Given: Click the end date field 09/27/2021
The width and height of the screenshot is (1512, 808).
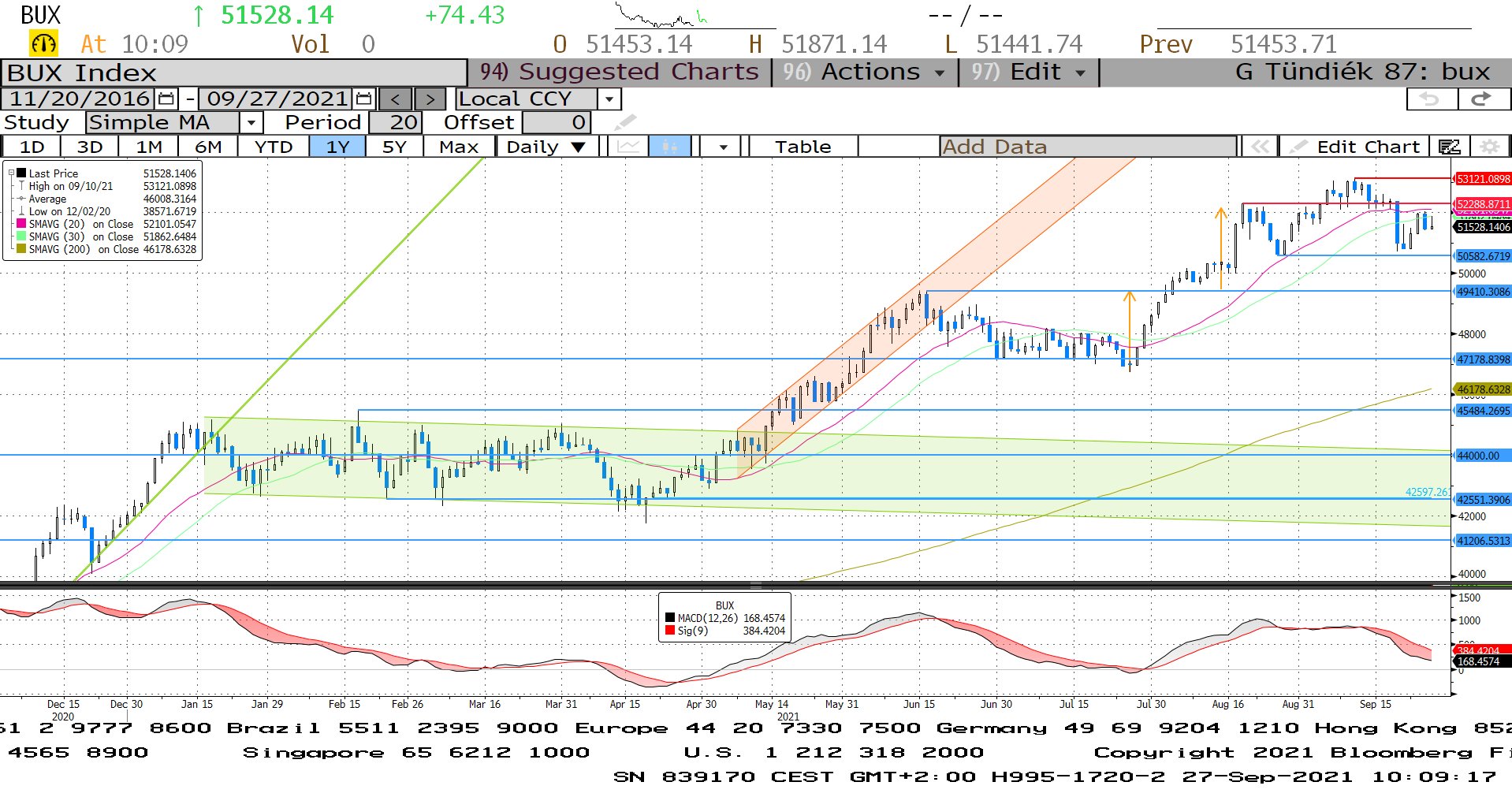Looking at the screenshot, I should click(x=277, y=99).
